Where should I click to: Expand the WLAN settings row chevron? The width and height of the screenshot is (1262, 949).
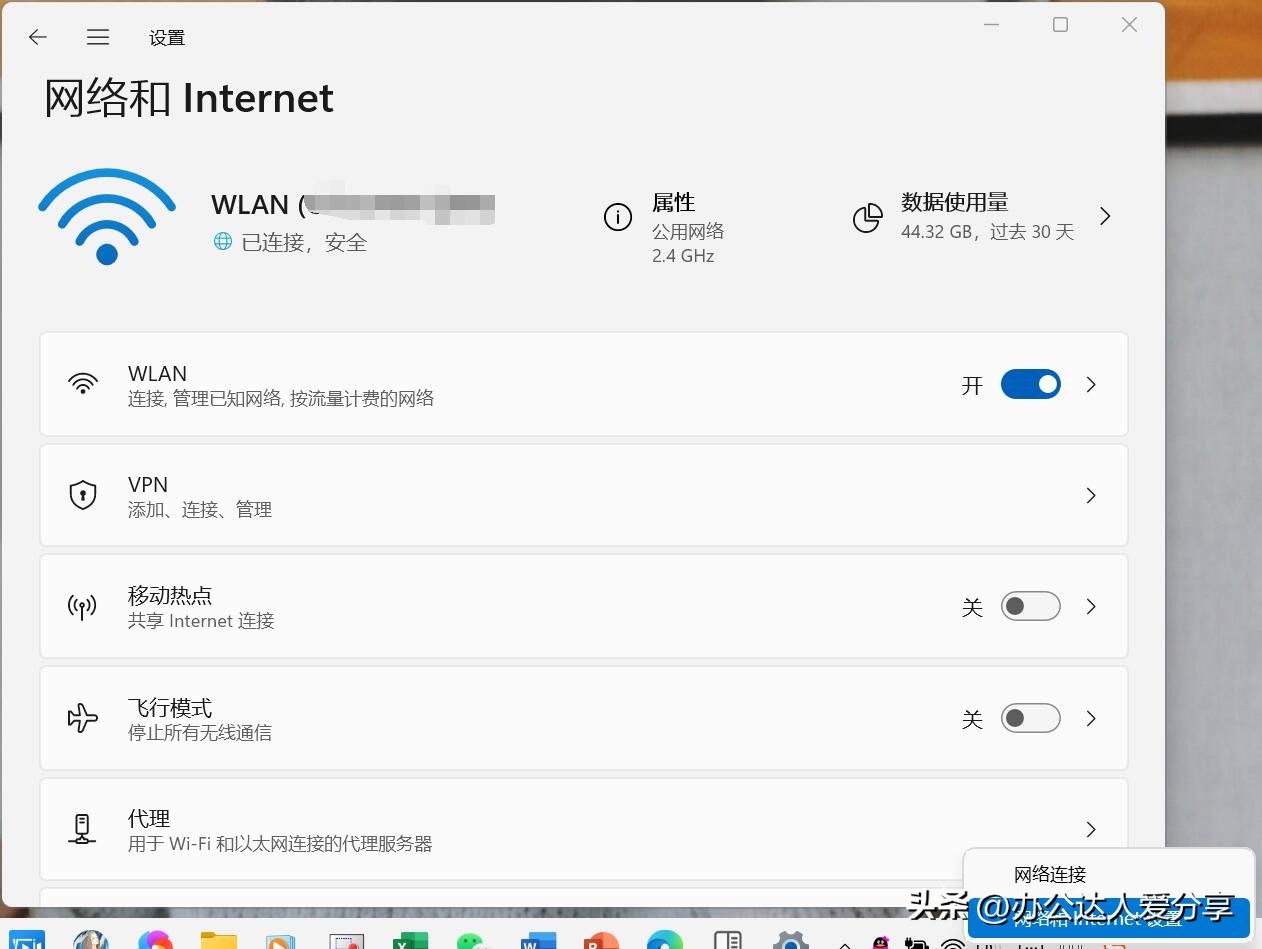tap(1090, 384)
